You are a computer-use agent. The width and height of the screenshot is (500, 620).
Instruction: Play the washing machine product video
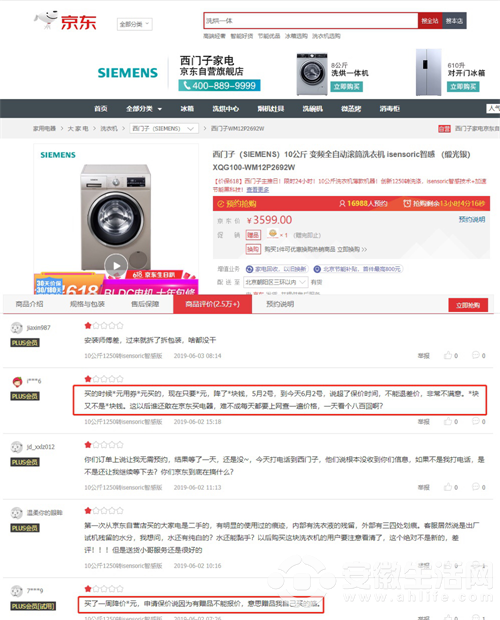pyautogui.click(x=116, y=266)
